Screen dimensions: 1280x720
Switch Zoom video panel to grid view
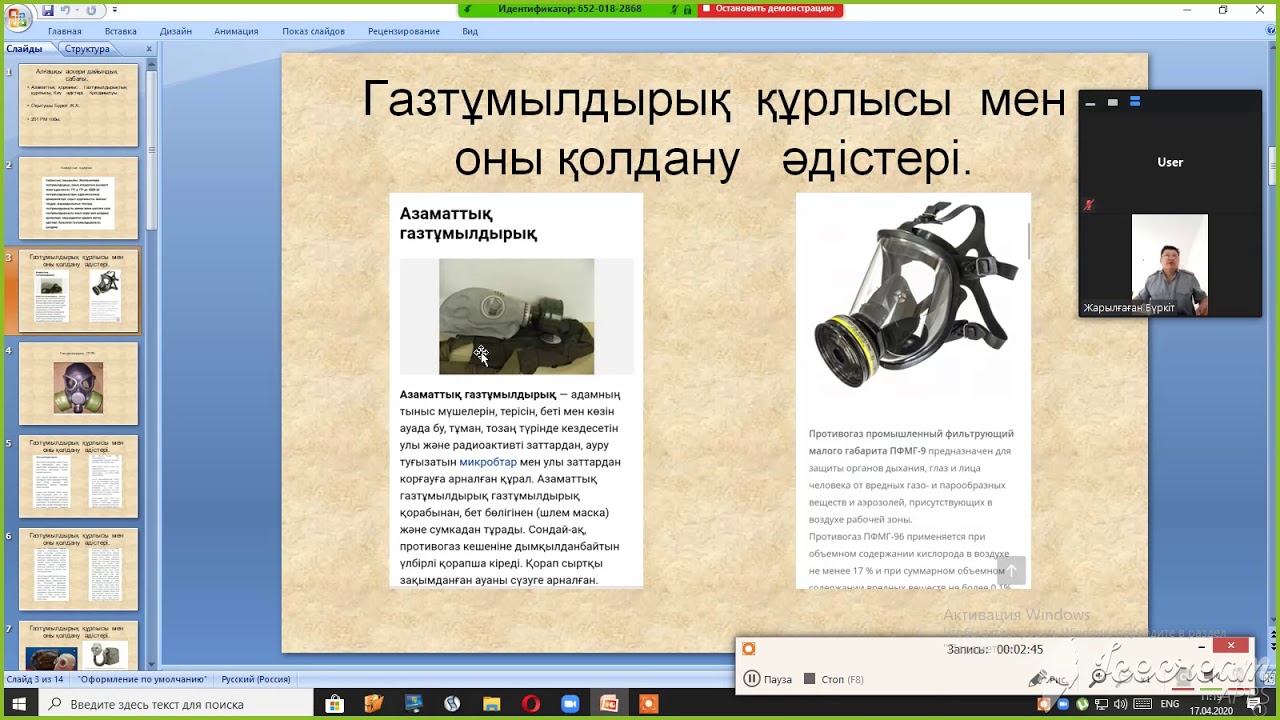(x=1135, y=102)
